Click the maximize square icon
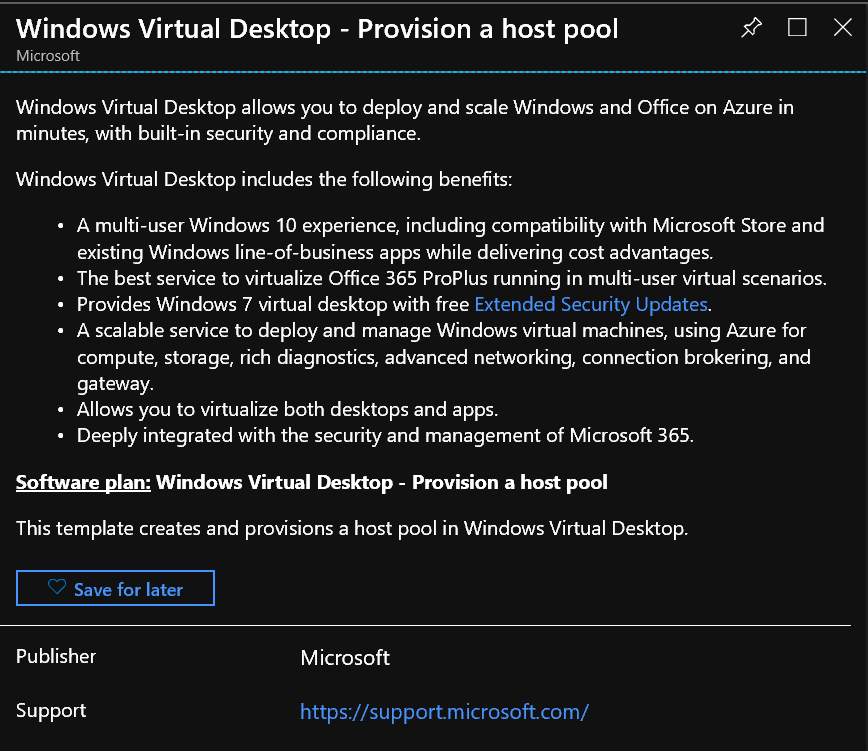 click(797, 28)
